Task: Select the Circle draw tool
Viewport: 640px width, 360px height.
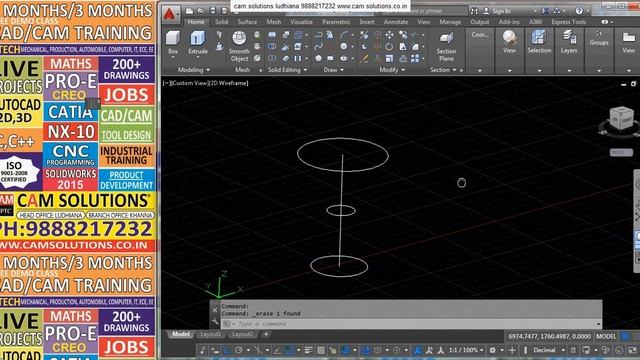Action: (x=344, y=47)
